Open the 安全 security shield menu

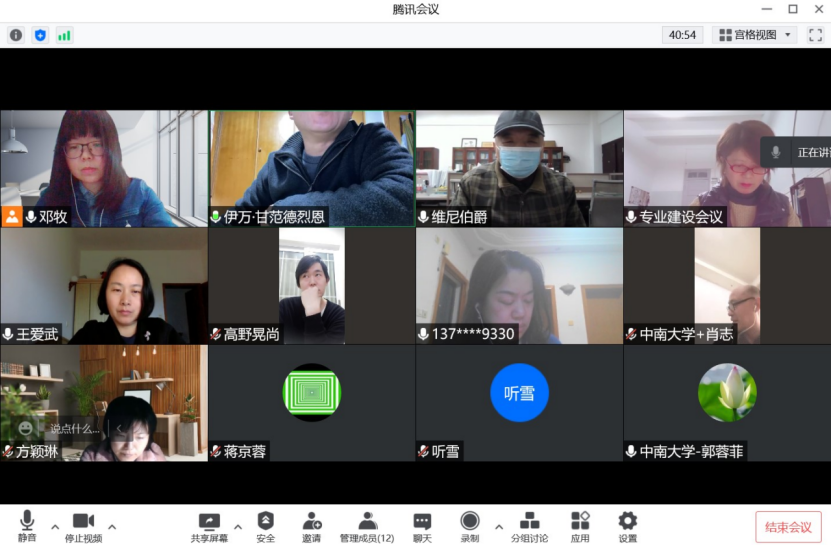[265, 526]
